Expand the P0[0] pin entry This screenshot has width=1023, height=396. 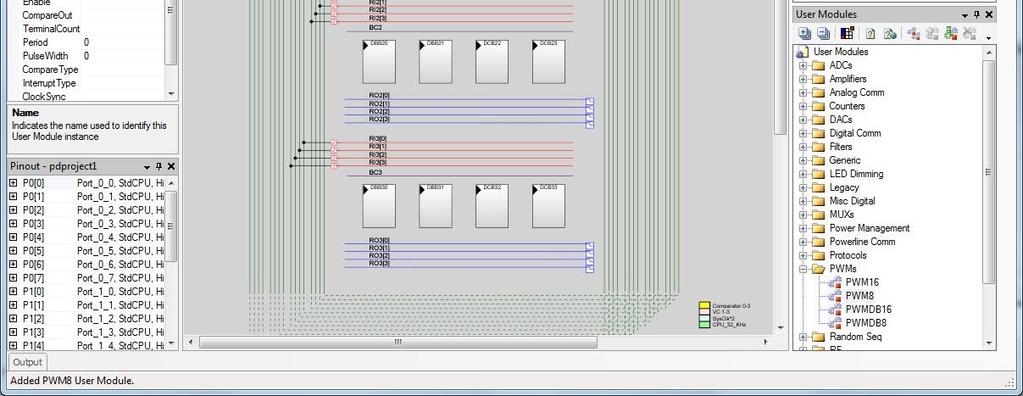point(13,183)
